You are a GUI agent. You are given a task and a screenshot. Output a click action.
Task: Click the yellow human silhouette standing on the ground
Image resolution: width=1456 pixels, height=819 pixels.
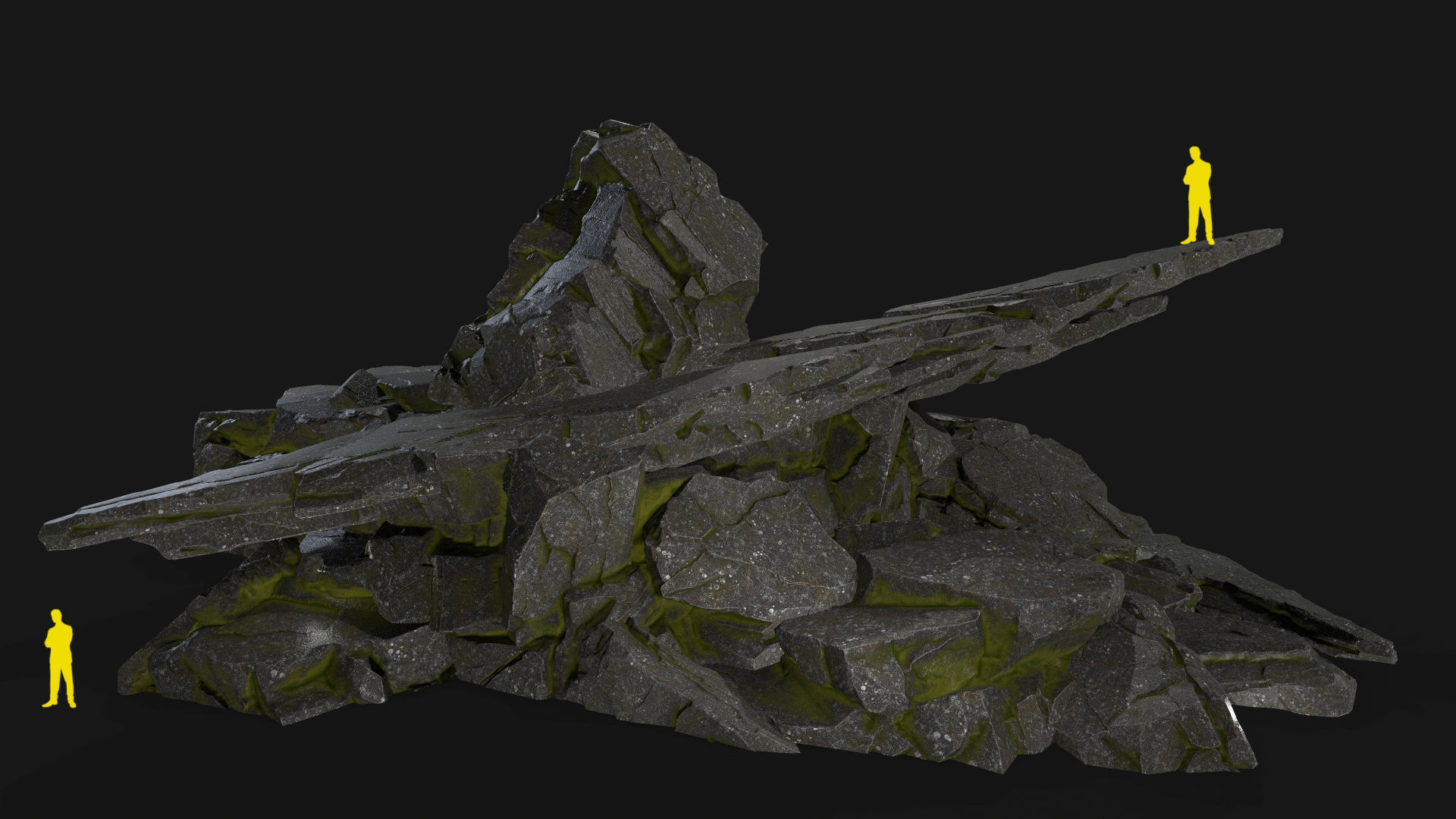pyautogui.click(x=59, y=658)
